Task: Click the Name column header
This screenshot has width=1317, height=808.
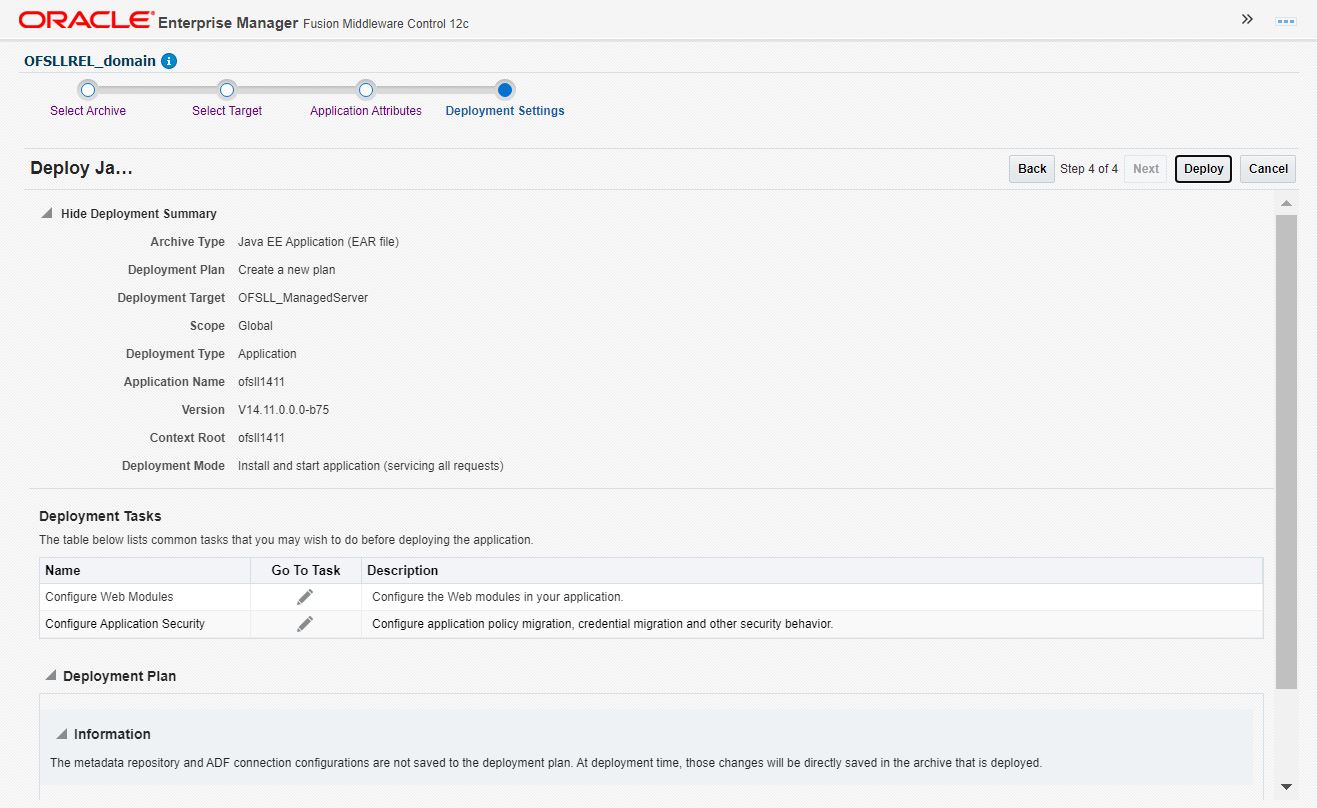Action: 145,570
